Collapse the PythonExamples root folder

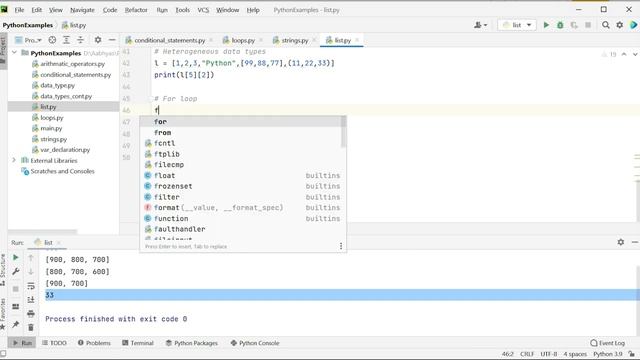pyautogui.click(x=14, y=53)
